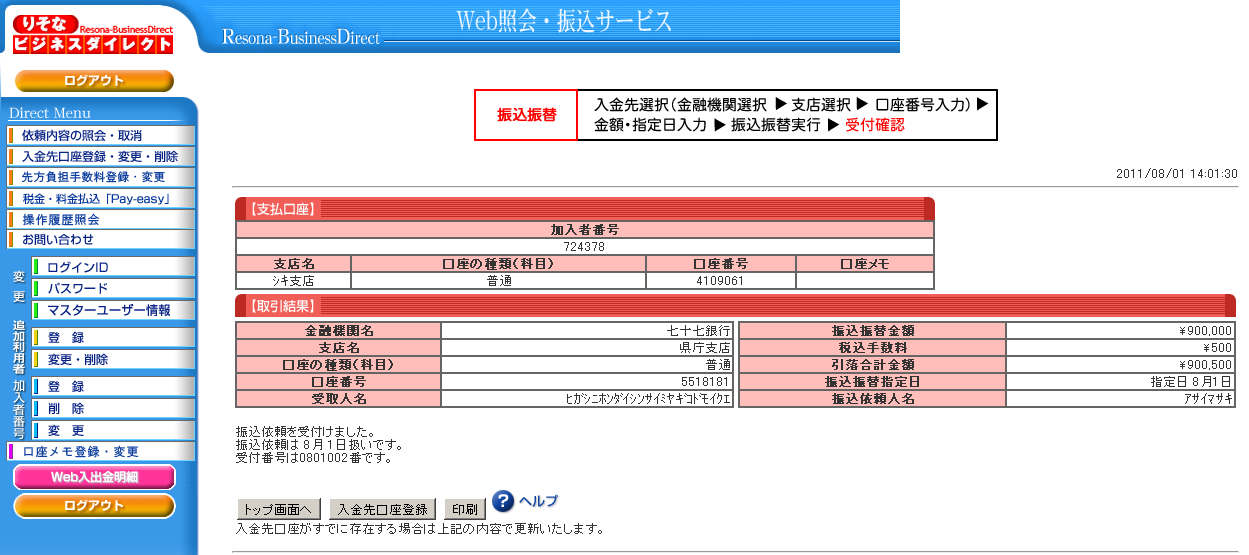Click the Web照会・振込サービス title banner

pos(564,20)
